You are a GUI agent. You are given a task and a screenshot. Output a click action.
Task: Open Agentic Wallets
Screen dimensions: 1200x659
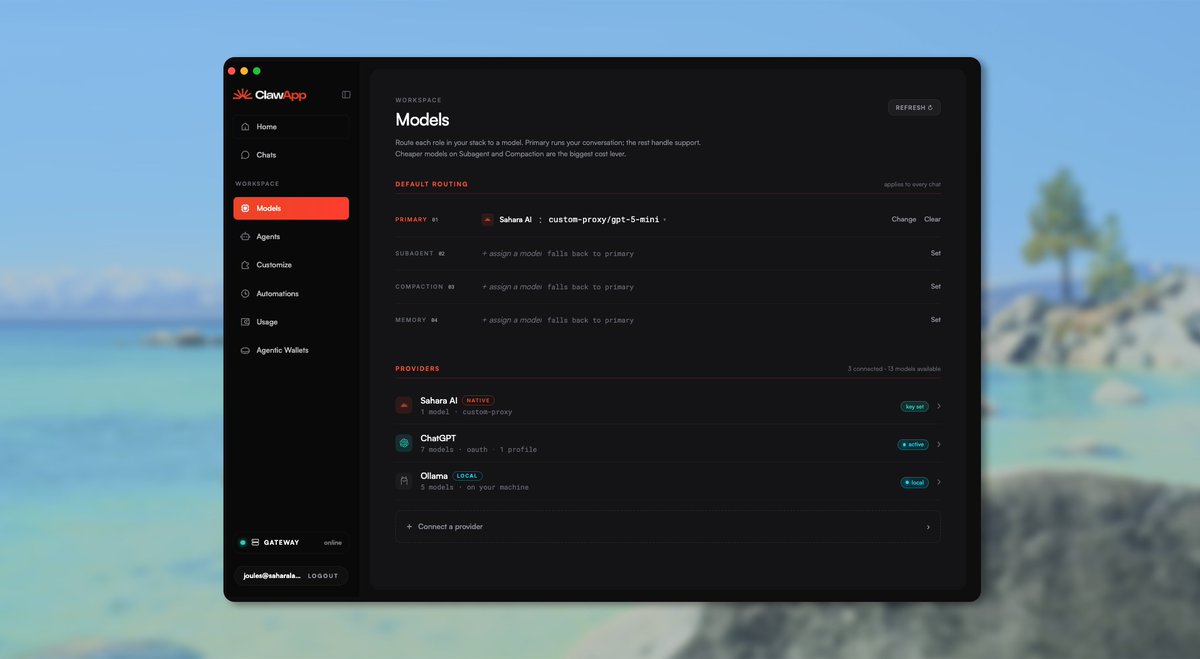[x=291, y=351]
